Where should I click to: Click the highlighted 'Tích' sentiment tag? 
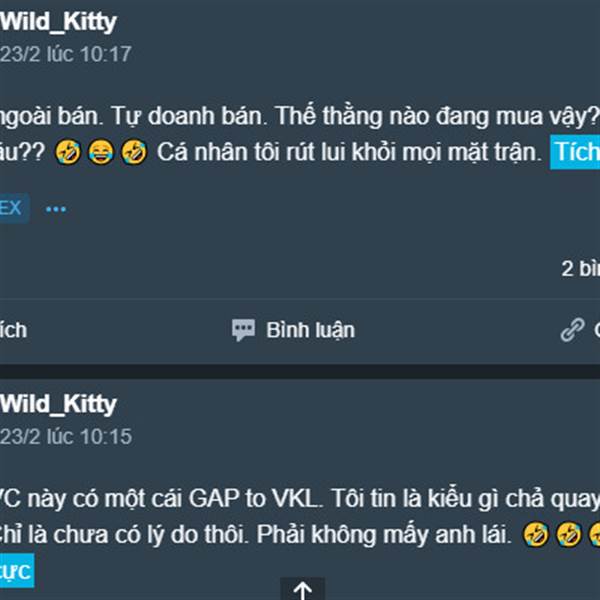pos(575,152)
